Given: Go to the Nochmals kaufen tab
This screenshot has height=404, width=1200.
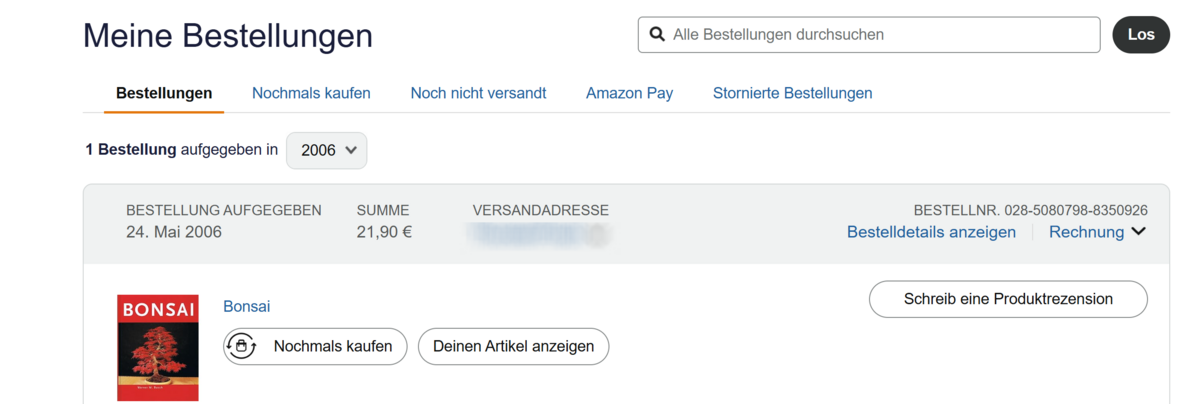Looking at the screenshot, I should [311, 93].
